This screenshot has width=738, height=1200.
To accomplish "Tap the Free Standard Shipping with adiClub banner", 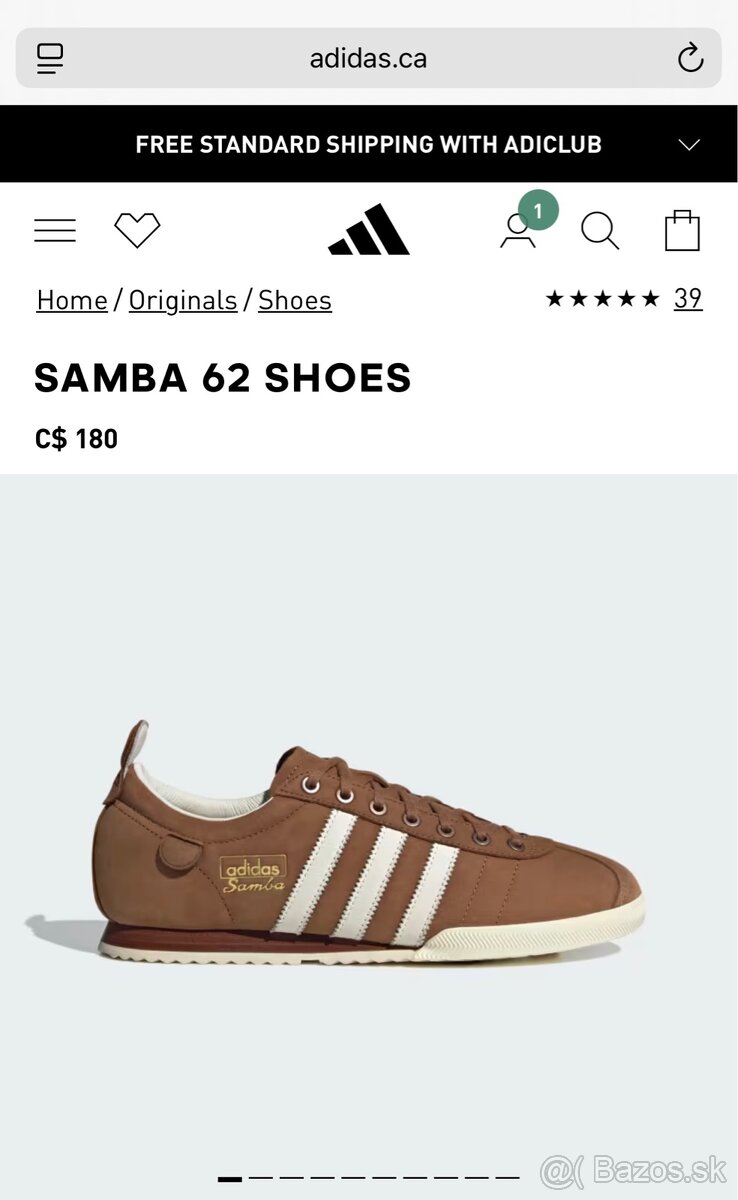I will click(x=369, y=144).
